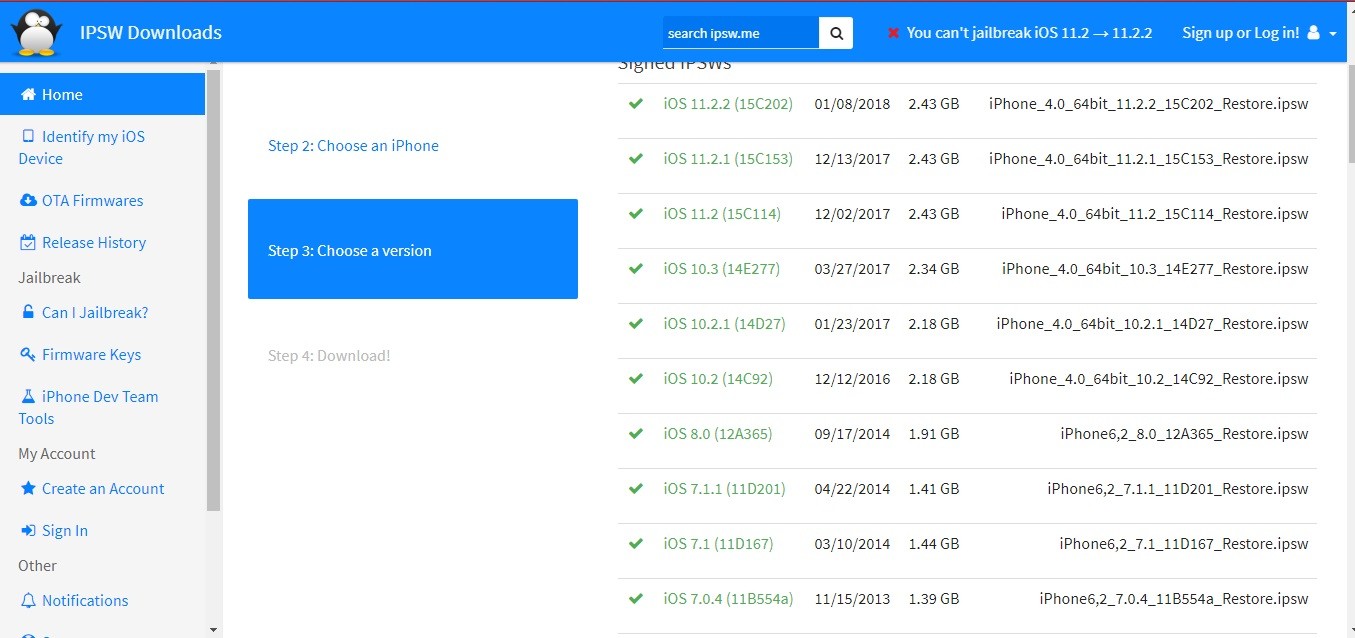Select iOS 10.2.1 (14D27) firmware

[x=724, y=323]
